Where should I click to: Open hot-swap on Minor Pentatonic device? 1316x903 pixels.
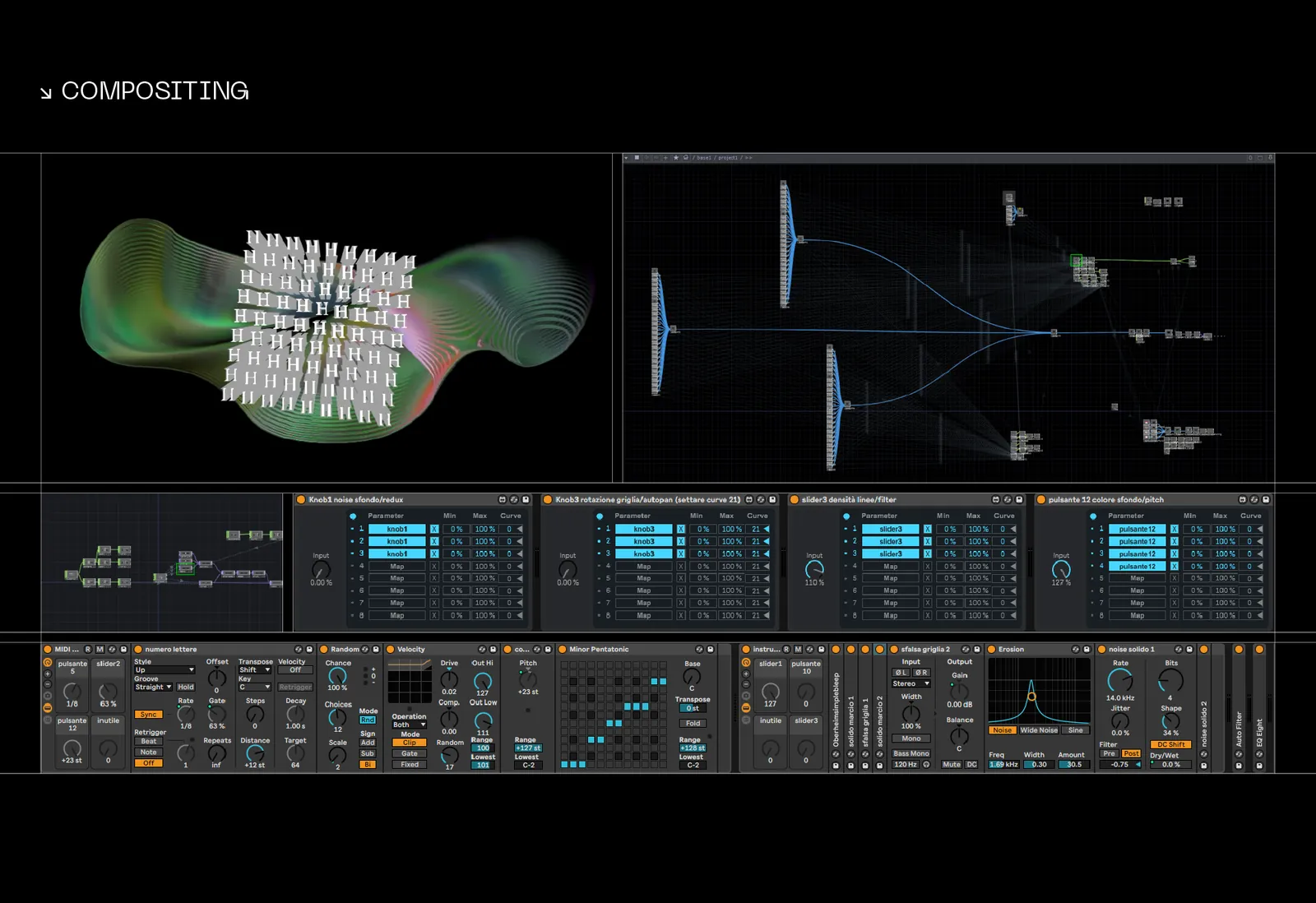[699, 650]
